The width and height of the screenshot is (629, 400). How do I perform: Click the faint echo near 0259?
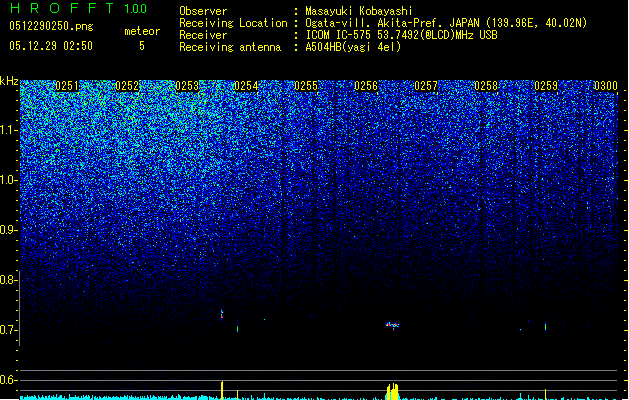546,327
